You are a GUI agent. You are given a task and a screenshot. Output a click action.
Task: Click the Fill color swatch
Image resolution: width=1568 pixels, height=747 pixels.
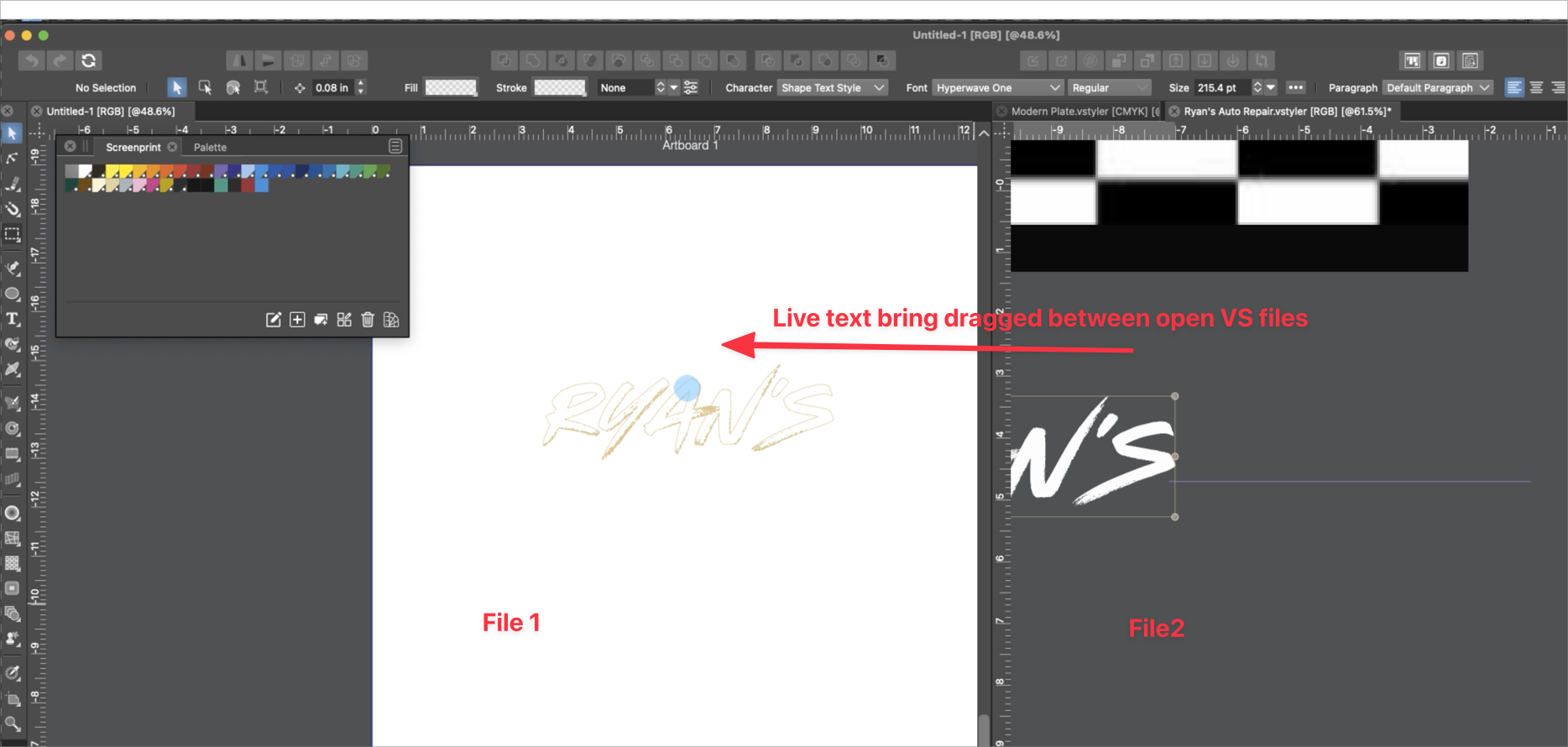coord(451,88)
